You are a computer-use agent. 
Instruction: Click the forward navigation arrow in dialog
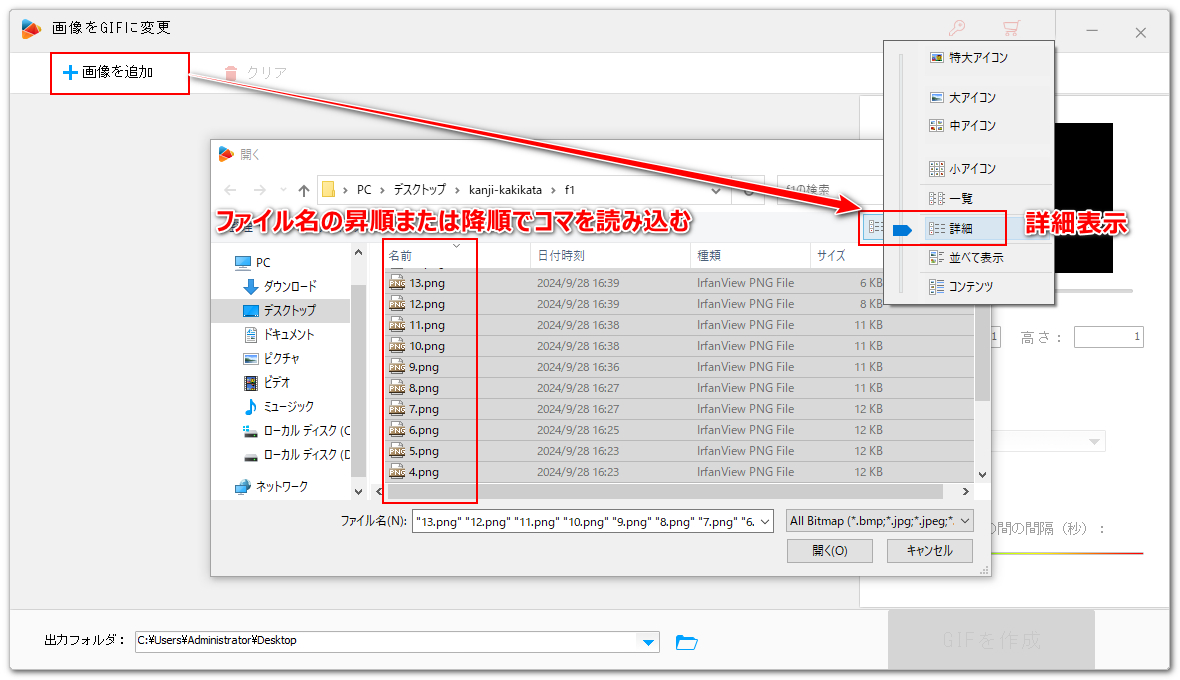(x=259, y=190)
